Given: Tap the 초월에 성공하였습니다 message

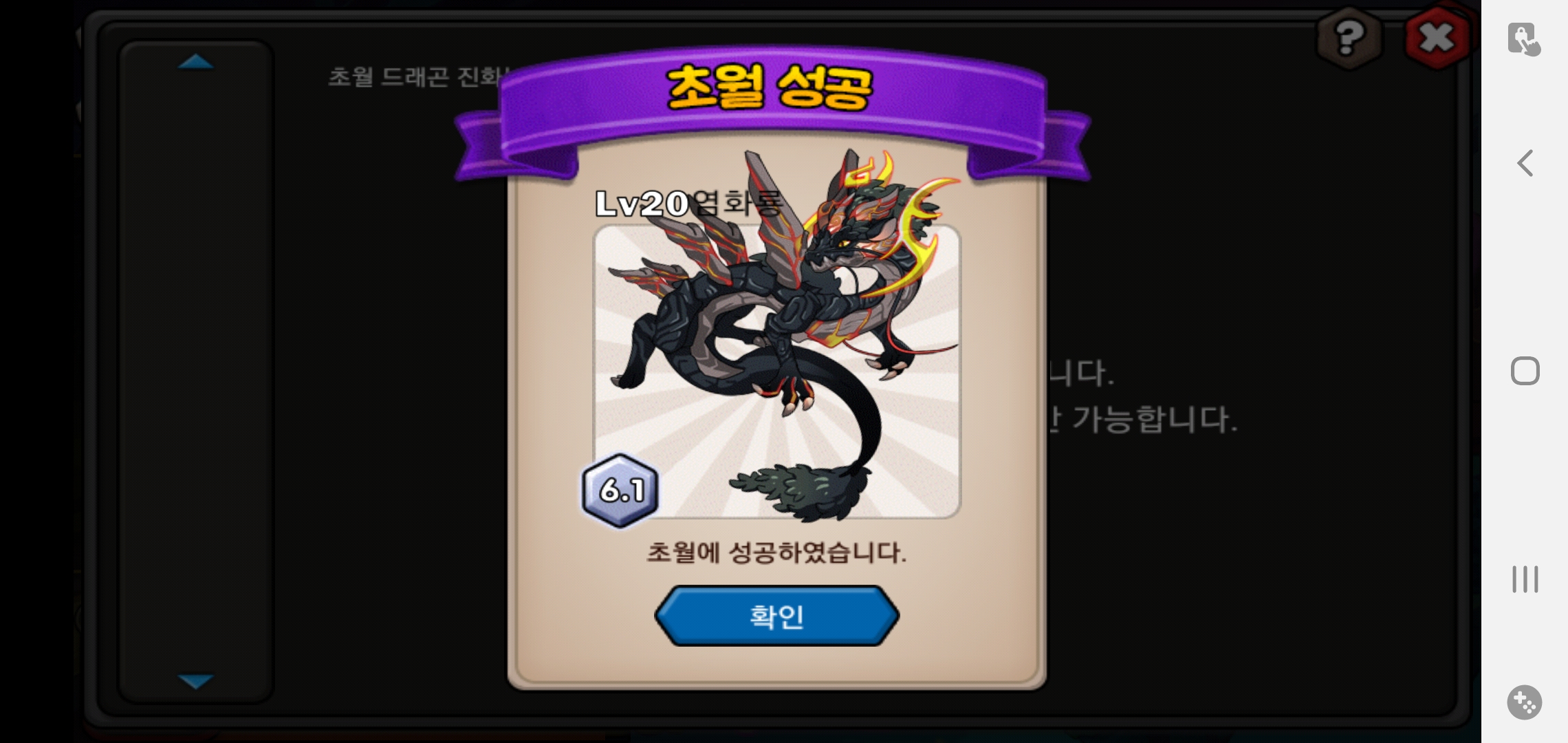Looking at the screenshot, I should pos(776,552).
